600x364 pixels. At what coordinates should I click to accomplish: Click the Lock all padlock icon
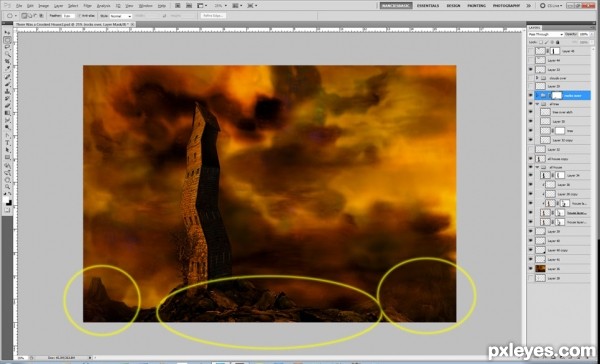coord(558,42)
